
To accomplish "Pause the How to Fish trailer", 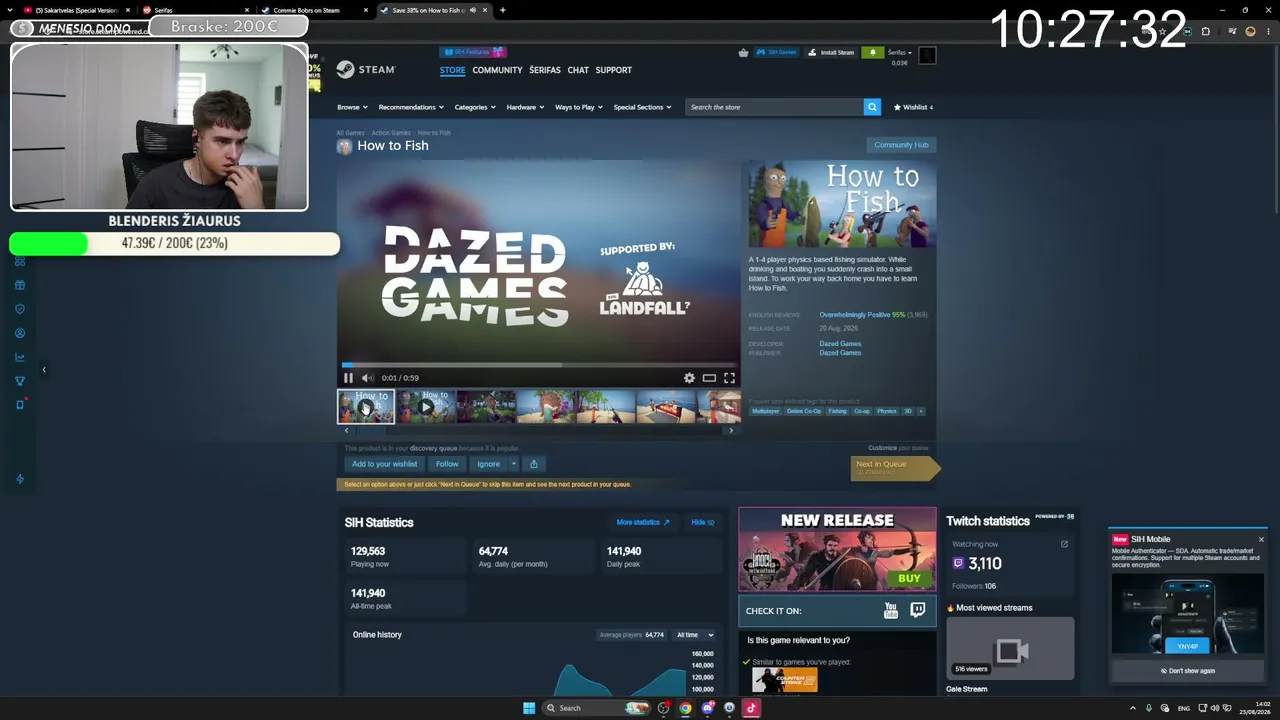I will tap(348, 378).
